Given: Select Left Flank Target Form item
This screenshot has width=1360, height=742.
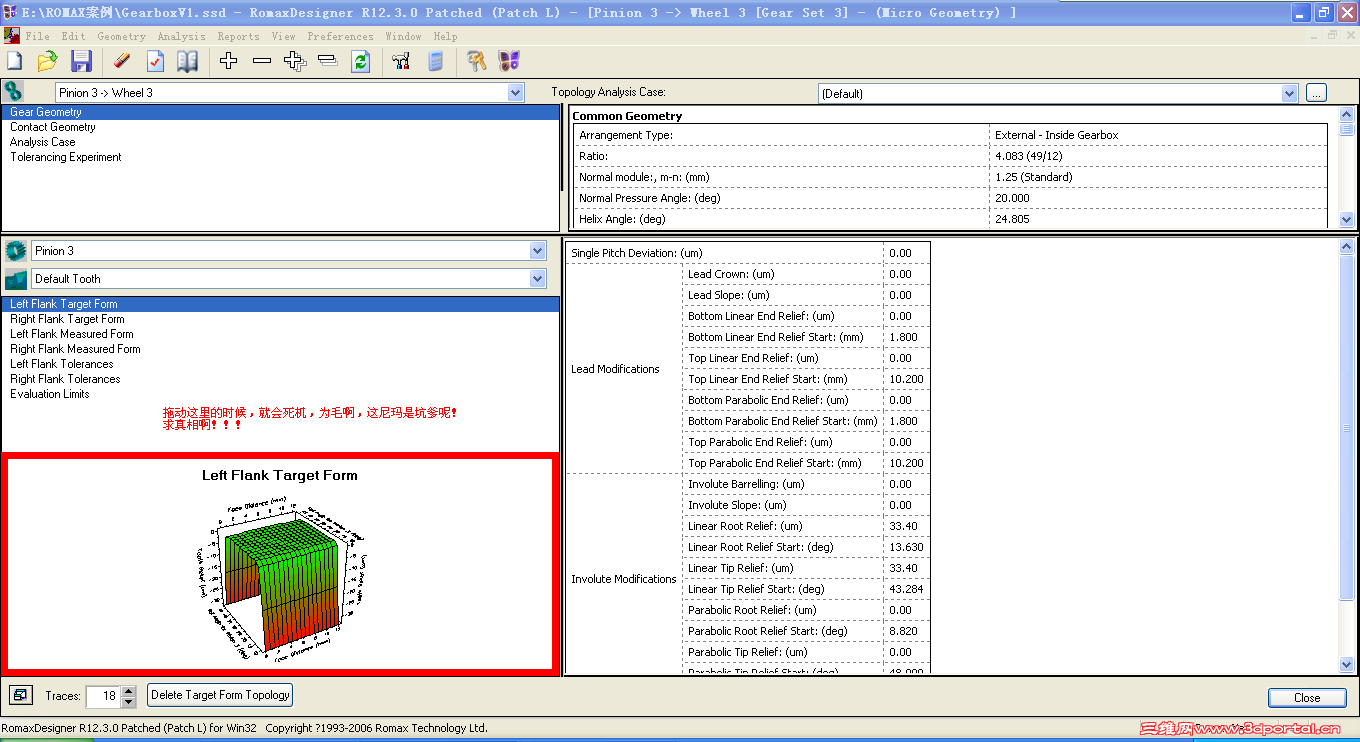Looking at the screenshot, I should coord(281,304).
